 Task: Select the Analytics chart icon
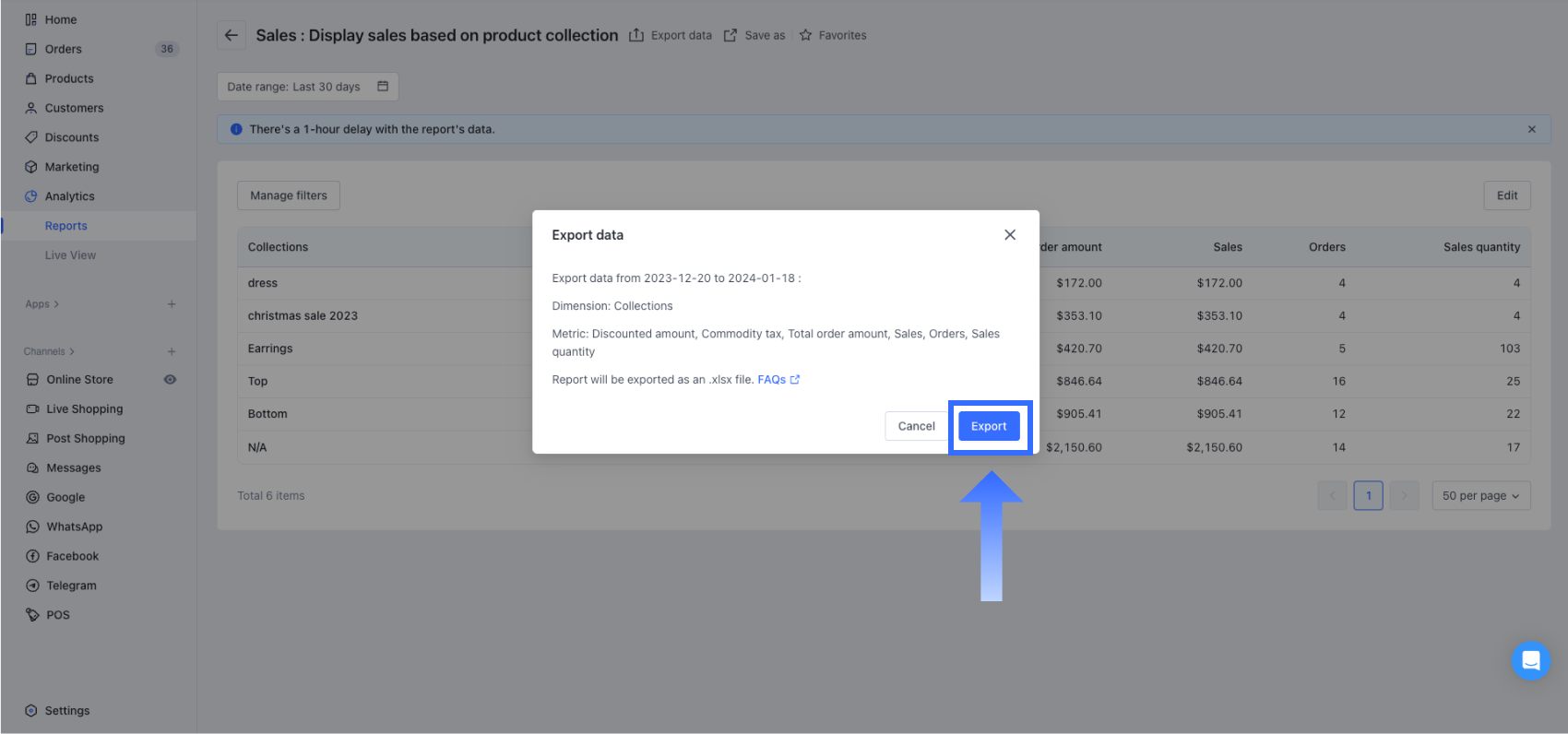click(31, 196)
